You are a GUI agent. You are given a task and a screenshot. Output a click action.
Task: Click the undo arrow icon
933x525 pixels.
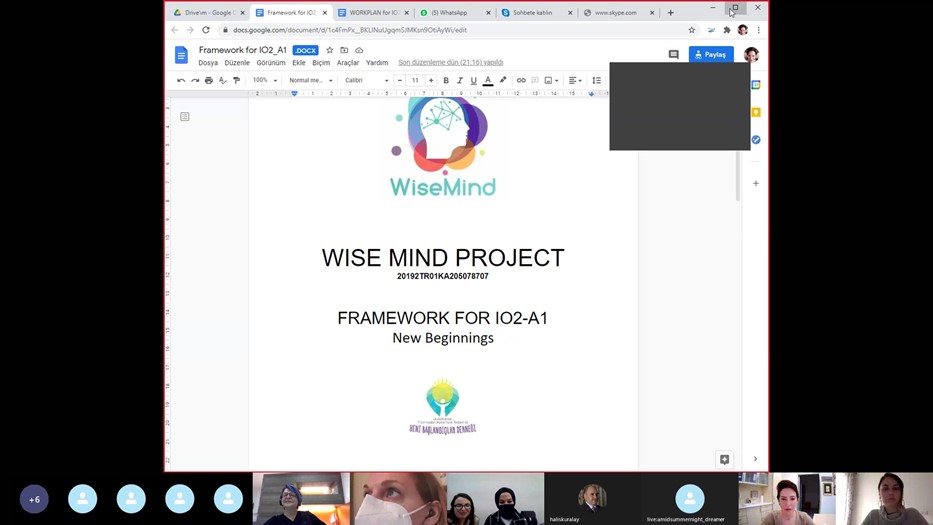(x=181, y=80)
